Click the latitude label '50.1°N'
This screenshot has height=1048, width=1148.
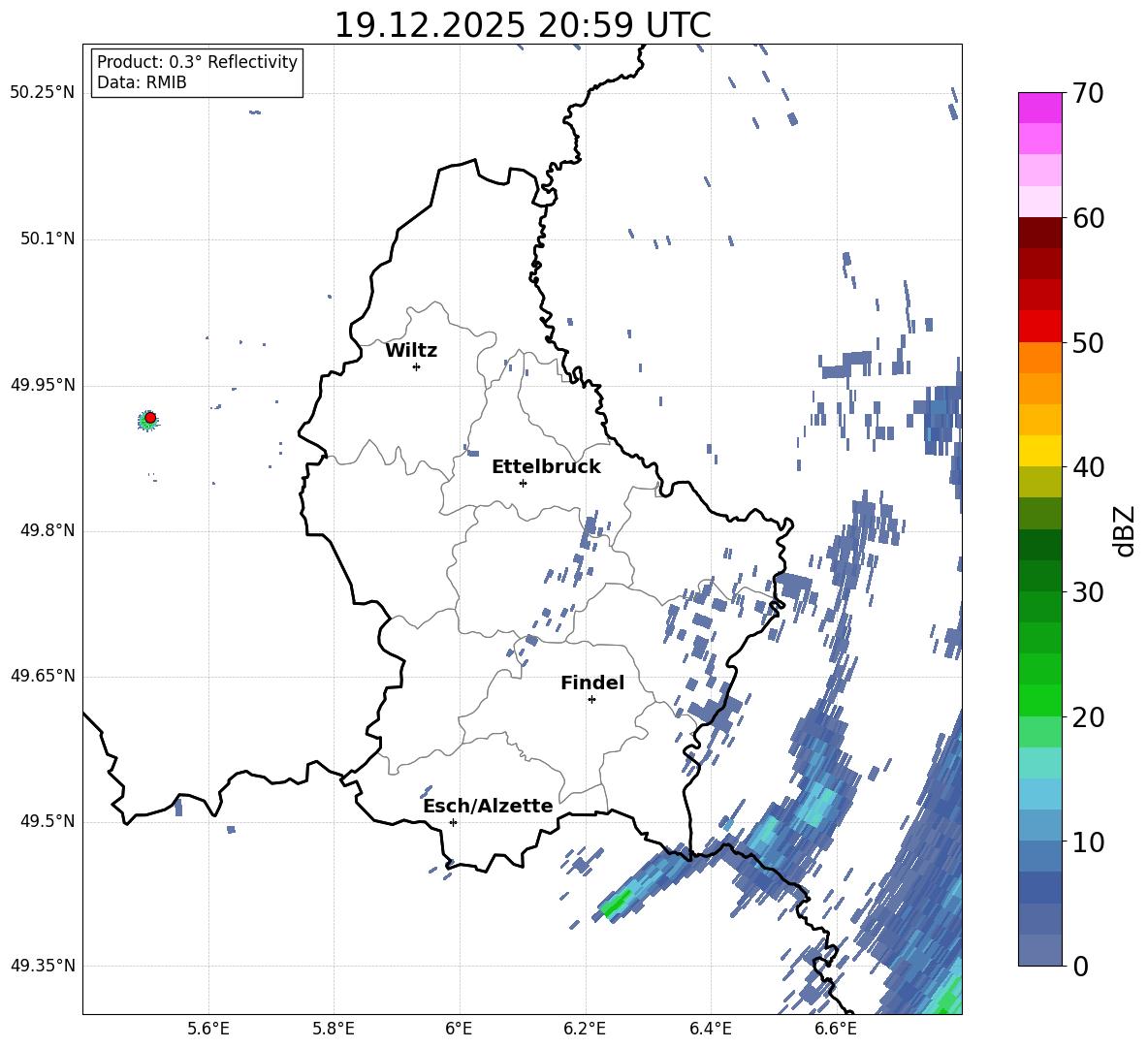click(x=48, y=239)
